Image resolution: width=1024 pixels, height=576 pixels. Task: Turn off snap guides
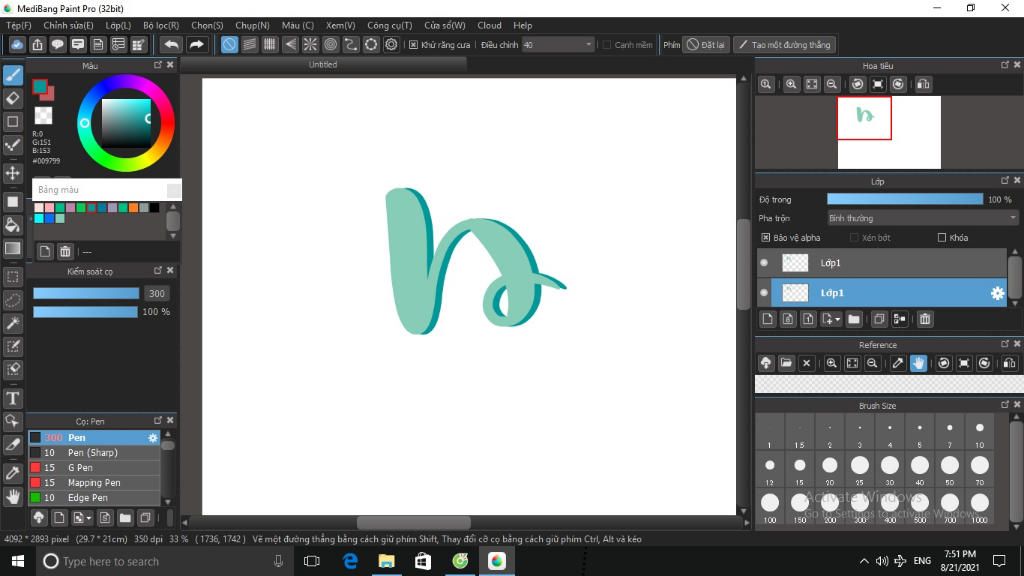tap(229, 44)
